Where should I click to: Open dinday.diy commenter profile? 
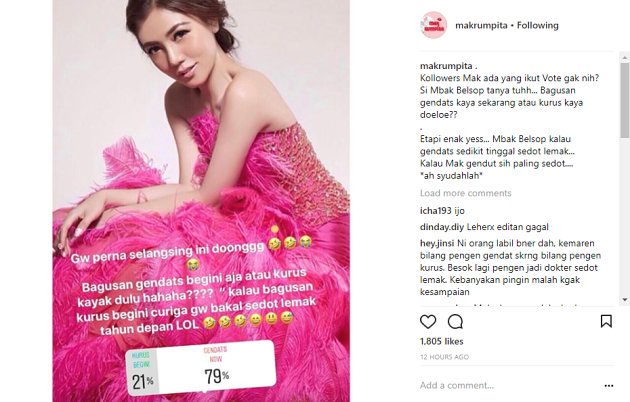[442, 227]
